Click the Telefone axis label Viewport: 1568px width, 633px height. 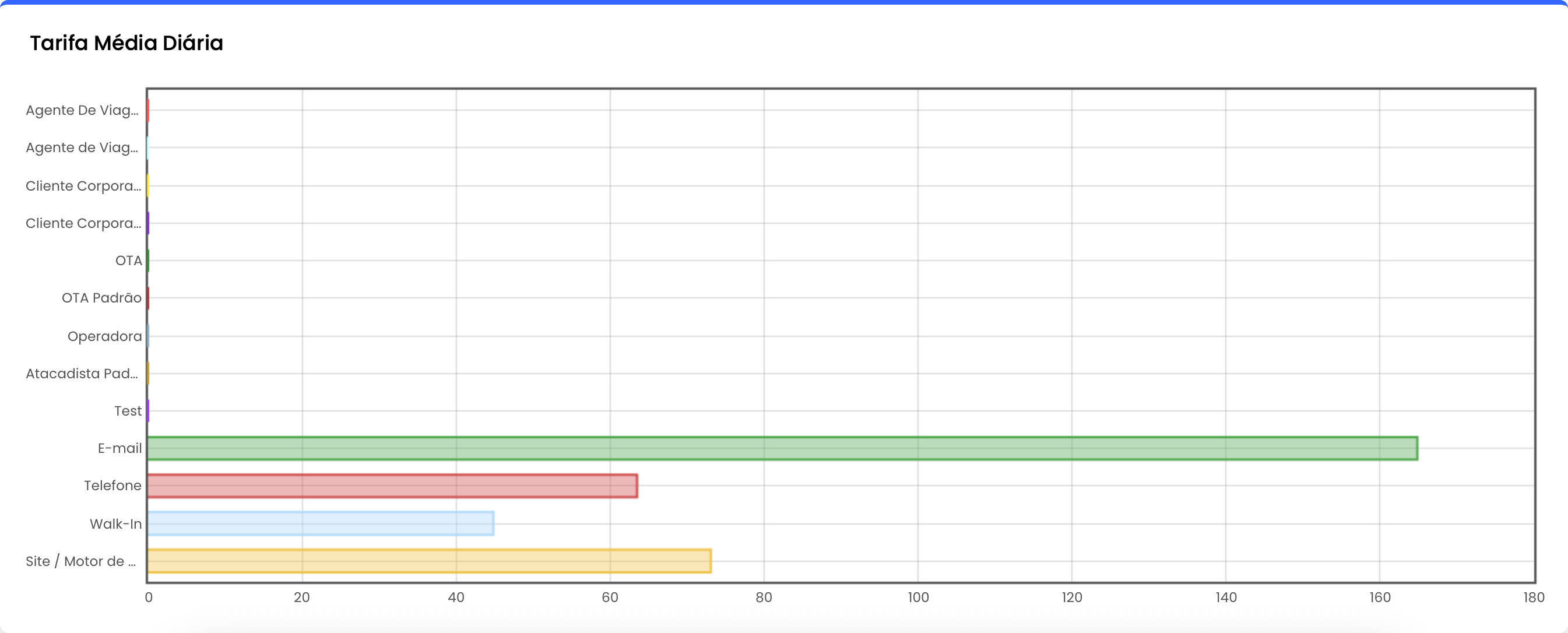[x=112, y=486]
